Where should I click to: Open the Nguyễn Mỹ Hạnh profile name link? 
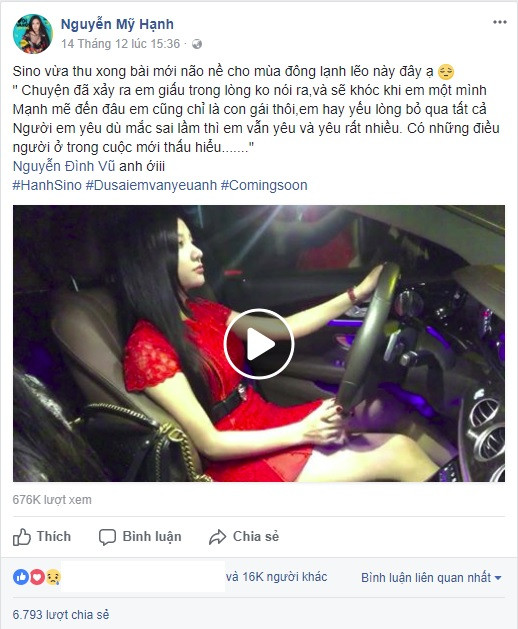click(x=117, y=24)
